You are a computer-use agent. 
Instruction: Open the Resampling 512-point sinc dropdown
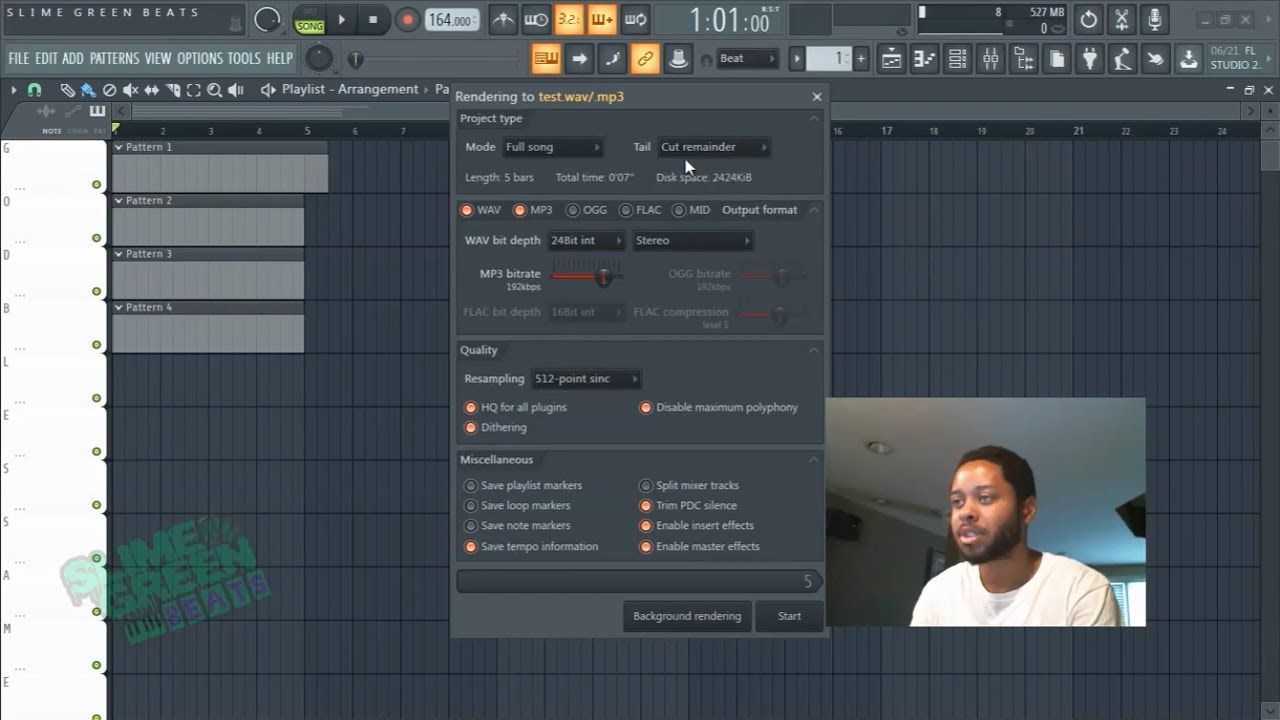[x=586, y=379]
